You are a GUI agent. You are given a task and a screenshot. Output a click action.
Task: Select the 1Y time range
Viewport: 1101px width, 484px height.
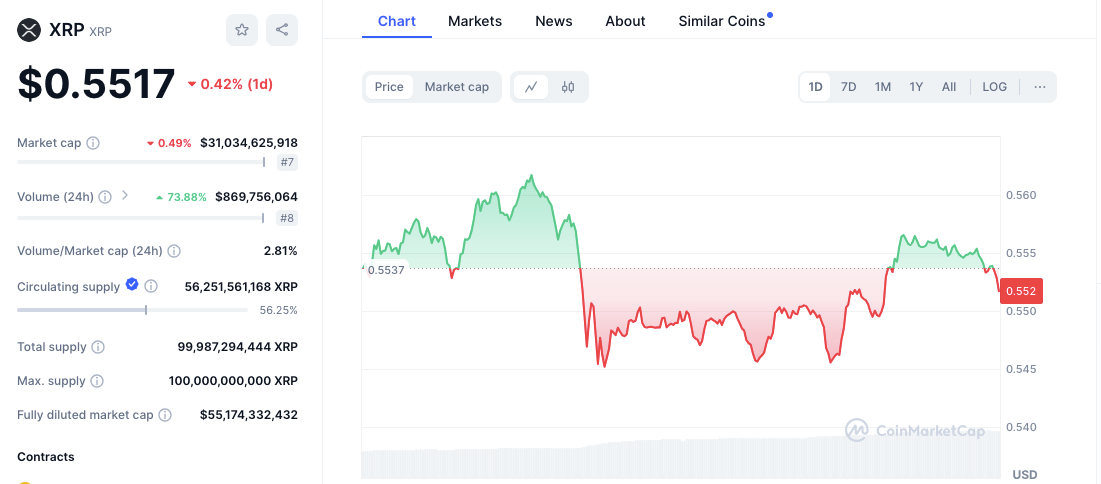(x=916, y=87)
